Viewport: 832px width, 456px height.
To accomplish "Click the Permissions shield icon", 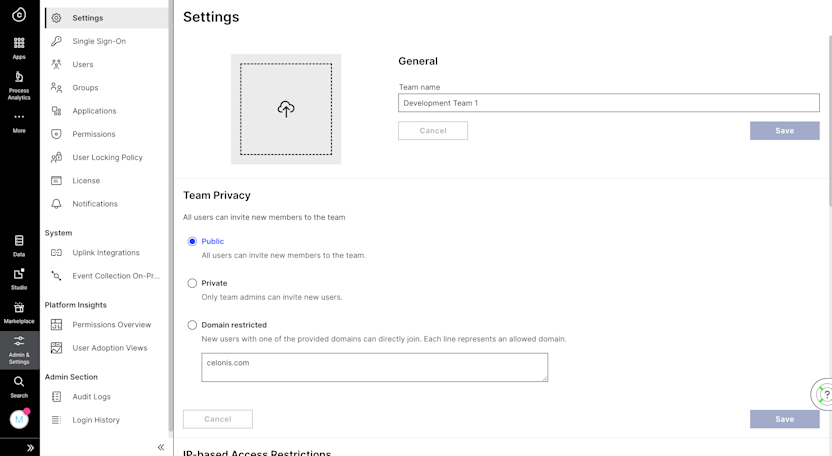I will 56,134.
